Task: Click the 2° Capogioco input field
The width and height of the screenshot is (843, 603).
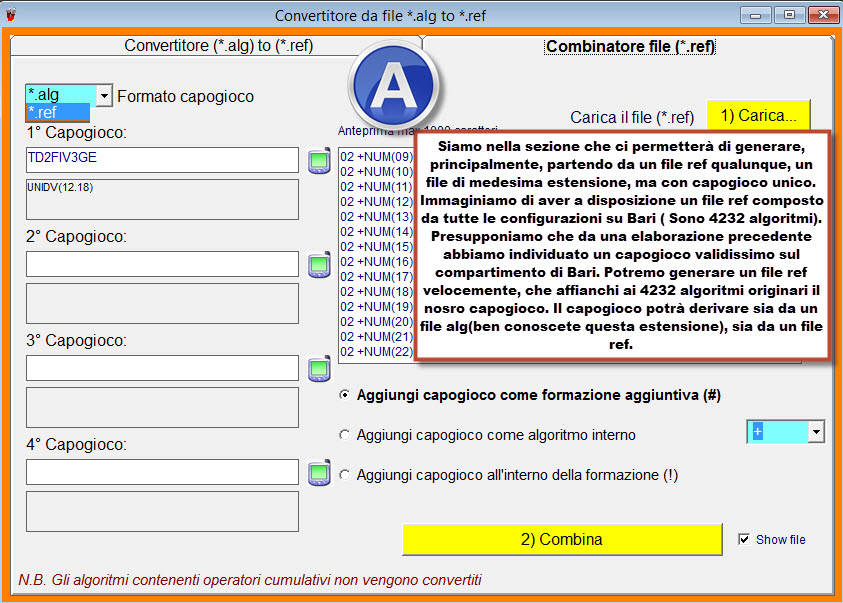Action: click(x=162, y=264)
